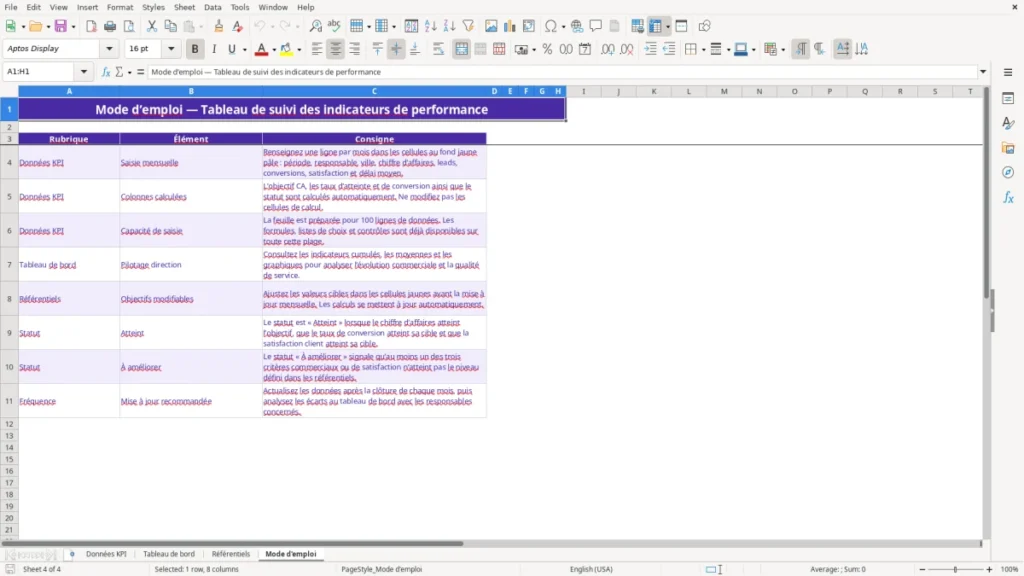Open sidebar Properties panel icon
The image size is (1024, 576).
(1008, 99)
